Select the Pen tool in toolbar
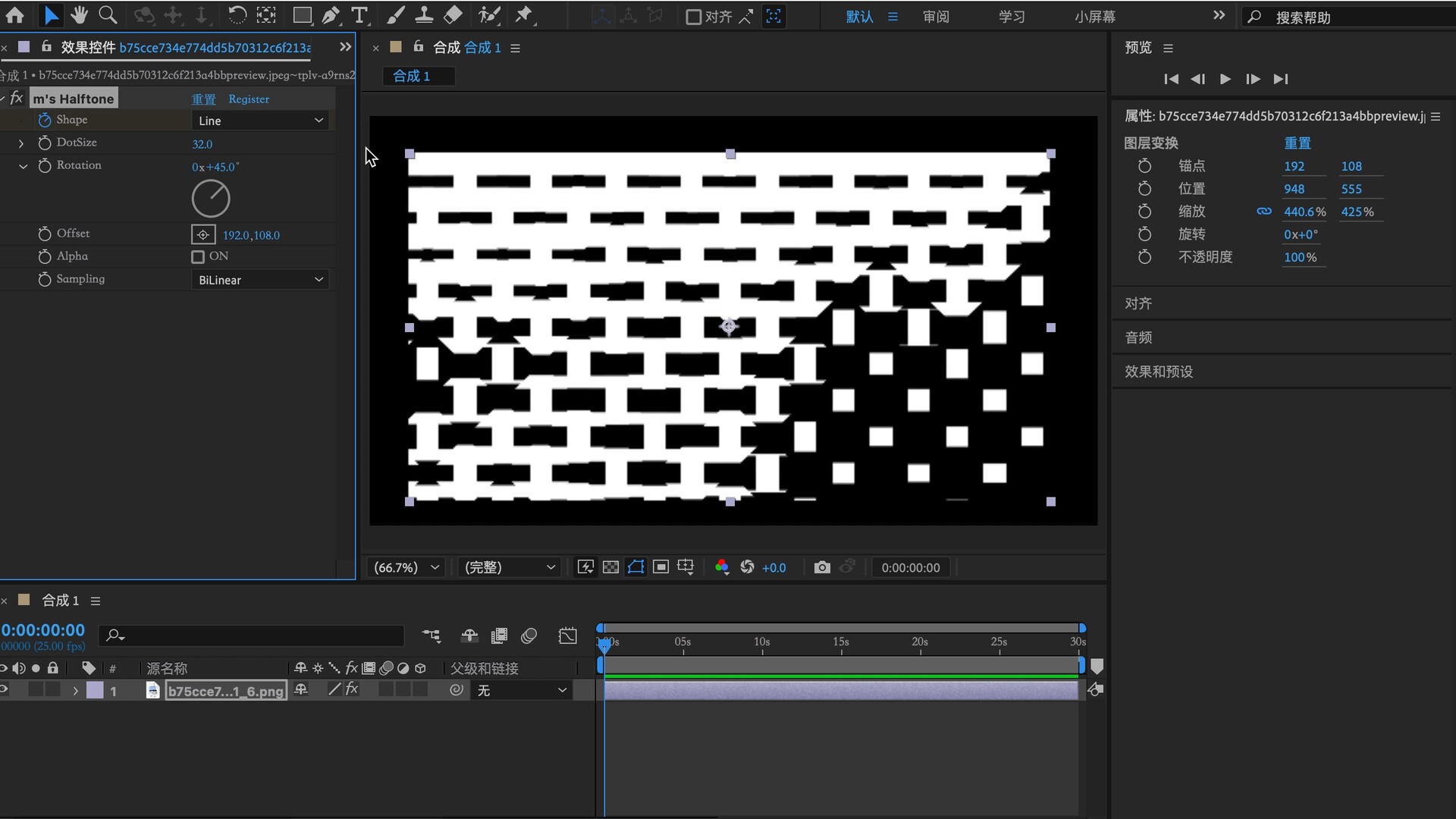The width and height of the screenshot is (1456, 819). pos(331,15)
